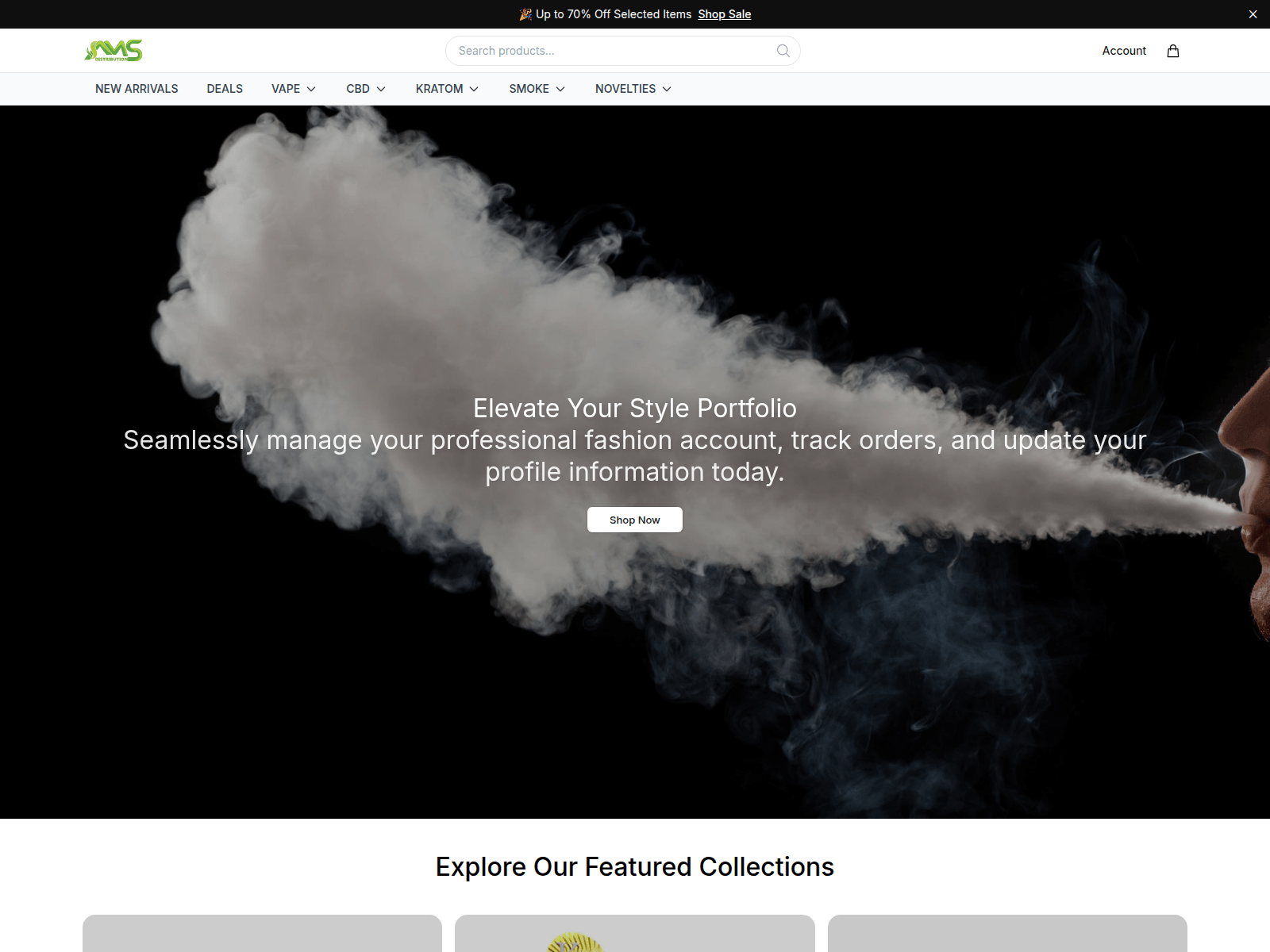1270x952 pixels.
Task: Follow the Shop Sale link
Action: click(725, 14)
